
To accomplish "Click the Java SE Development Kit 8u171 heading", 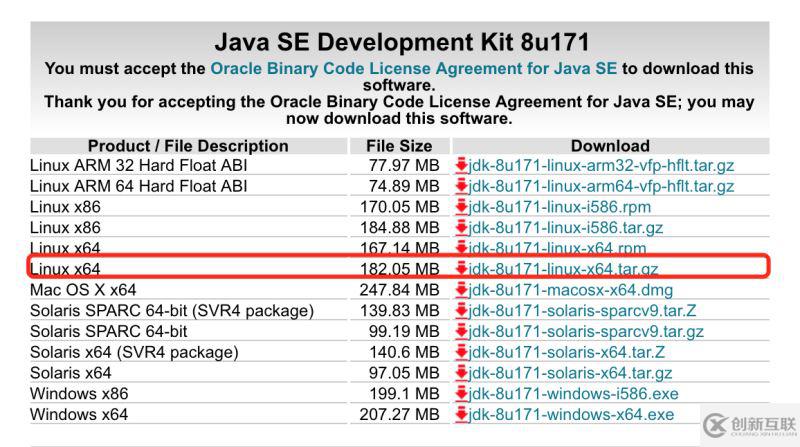I will click(x=402, y=42).
